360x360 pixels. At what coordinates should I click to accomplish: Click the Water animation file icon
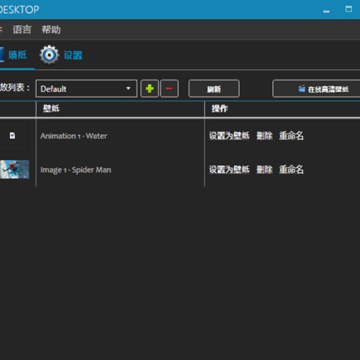point(12,136)
